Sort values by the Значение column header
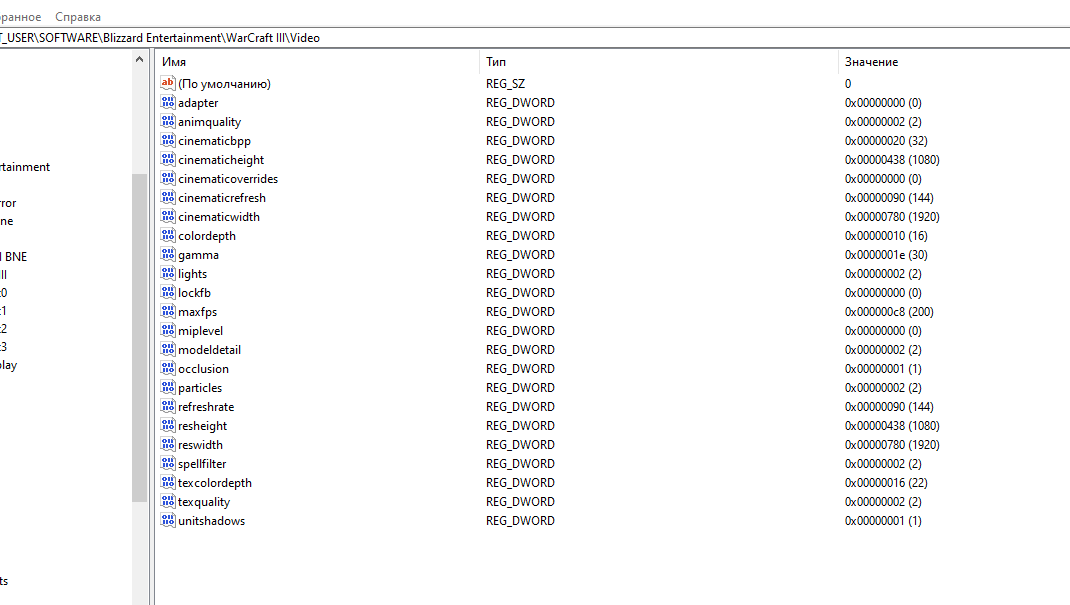 tap(954, 61)
